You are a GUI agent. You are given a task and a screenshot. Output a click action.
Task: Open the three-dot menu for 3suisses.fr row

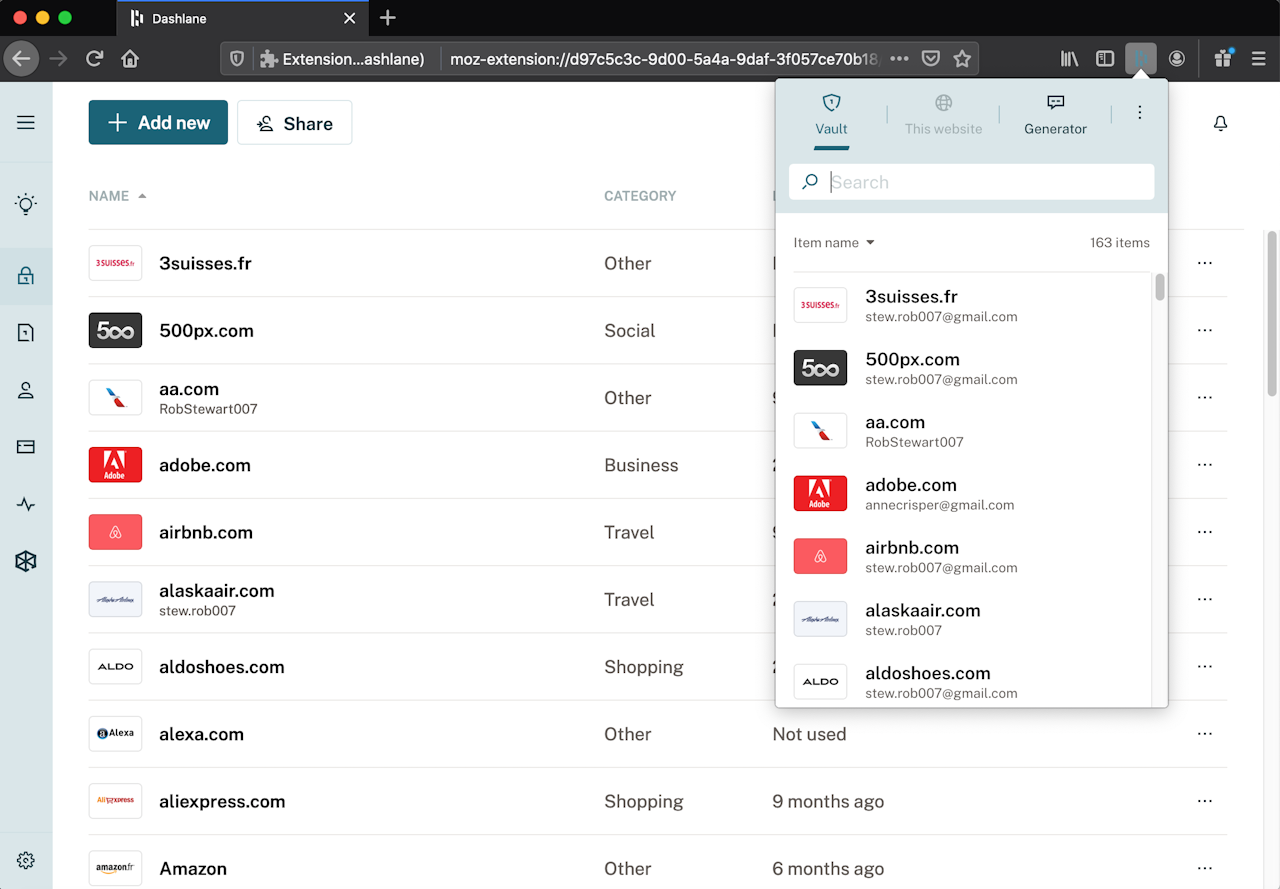pos(1205,263)
